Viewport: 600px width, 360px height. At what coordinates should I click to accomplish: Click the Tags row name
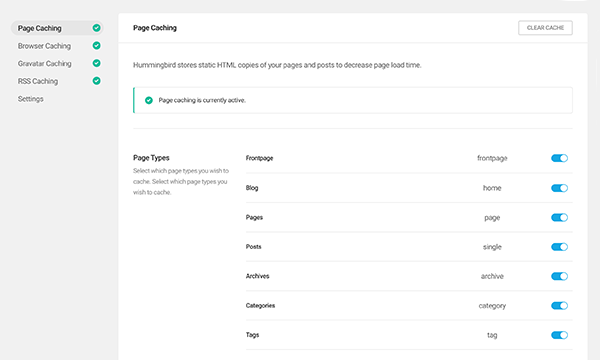coord(252,335)
